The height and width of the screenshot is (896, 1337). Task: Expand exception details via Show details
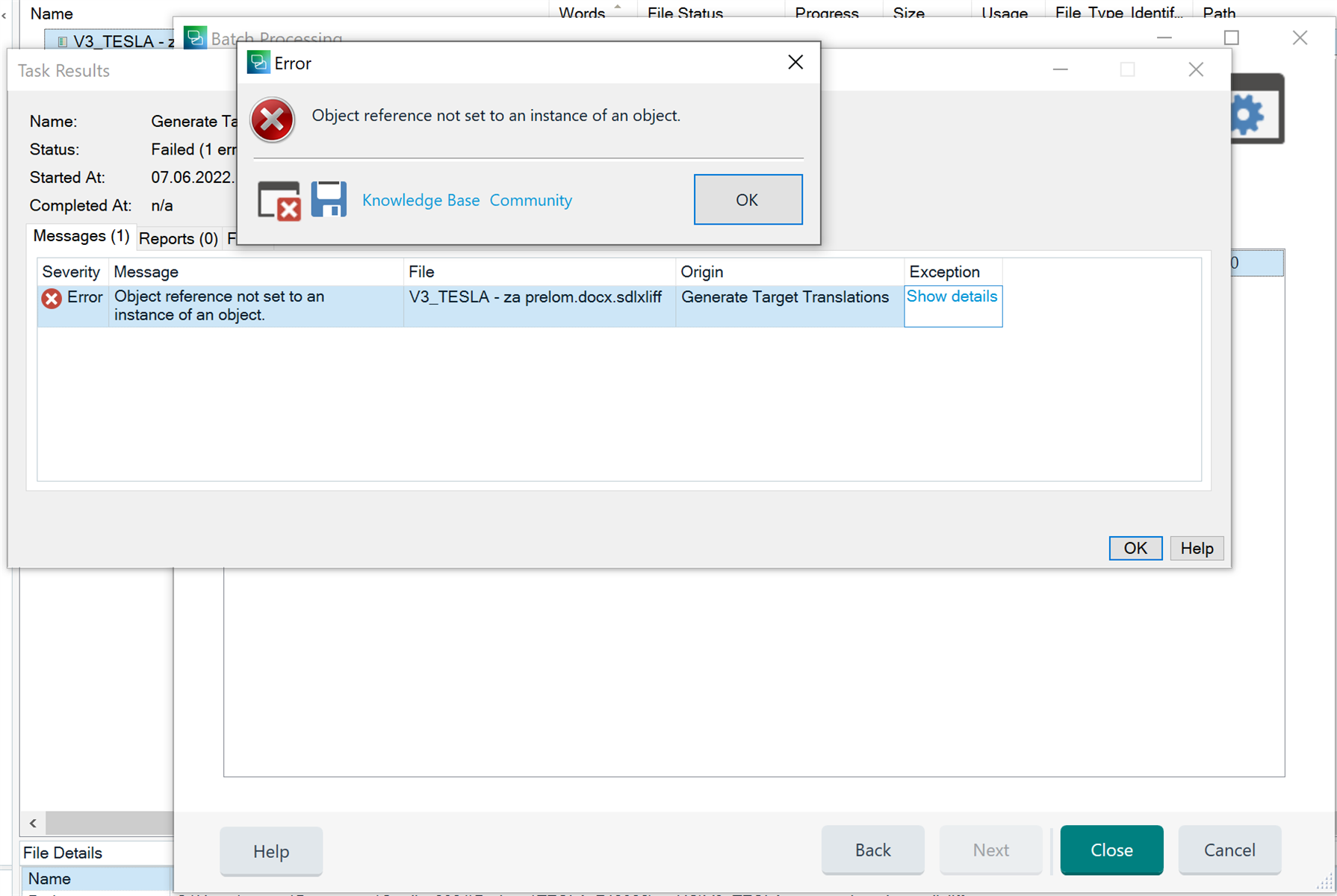952,296
